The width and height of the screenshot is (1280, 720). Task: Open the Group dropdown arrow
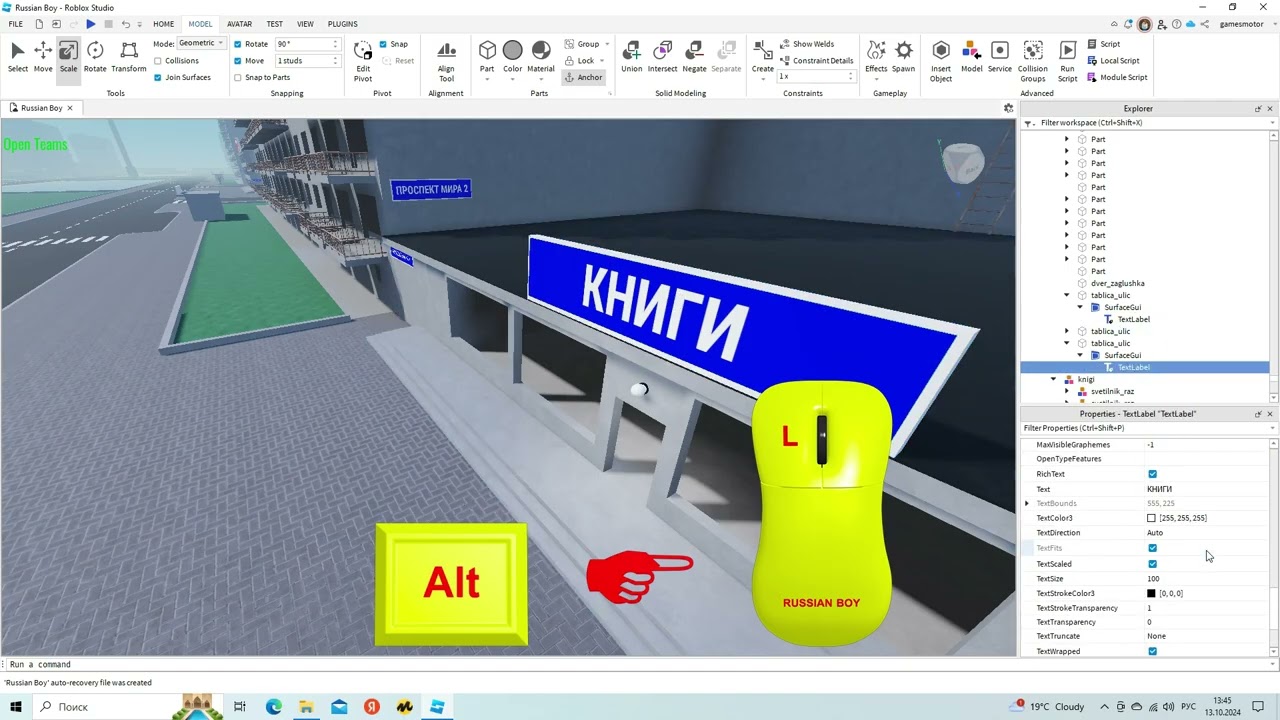click(x=608, y=44)
